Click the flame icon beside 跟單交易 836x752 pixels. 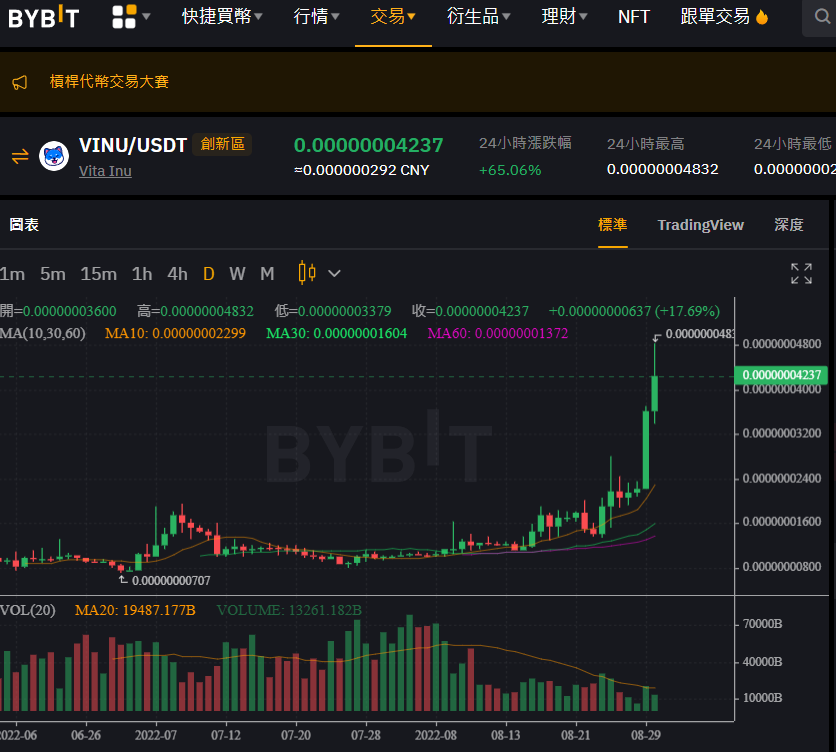(x=762, y=17)
